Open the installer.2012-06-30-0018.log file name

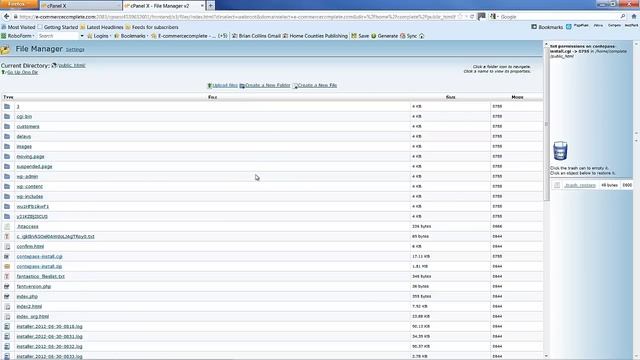click(49, 327)
